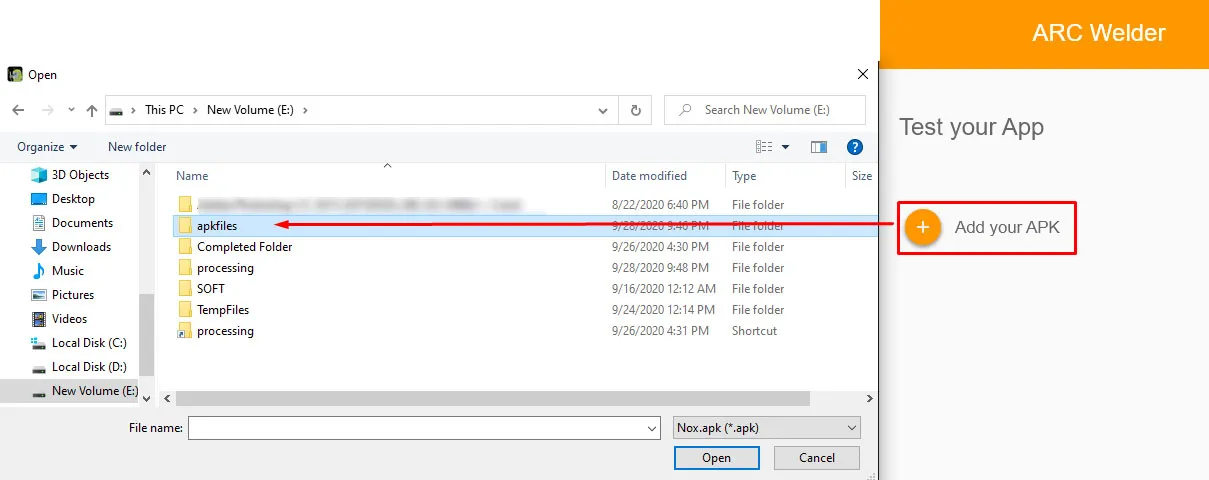Go forward with the navigation arrow

[47, 110]
